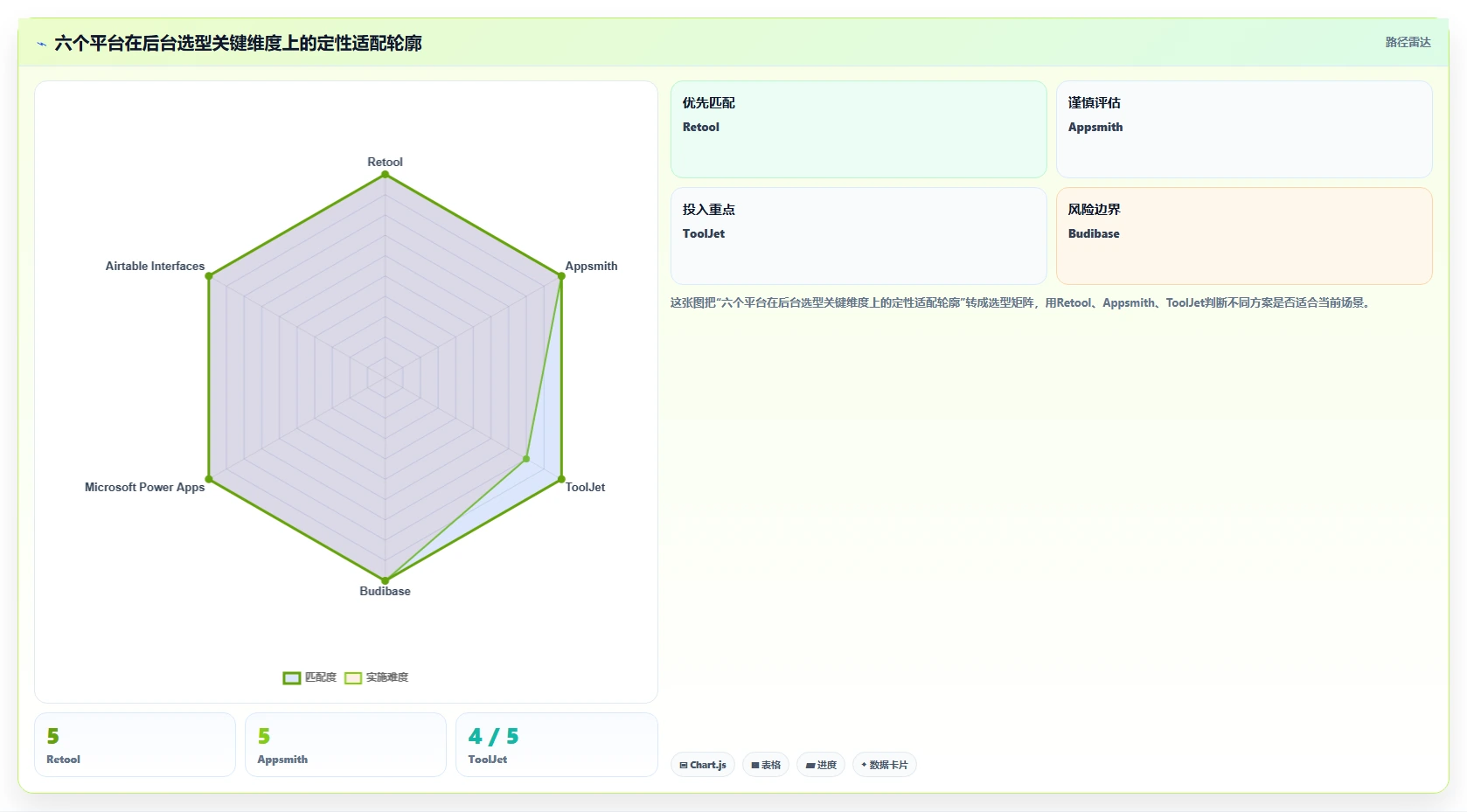Click the outer ToolJet vertex point
Viewport: 1467px width, 812px height.
coord(561,479)
